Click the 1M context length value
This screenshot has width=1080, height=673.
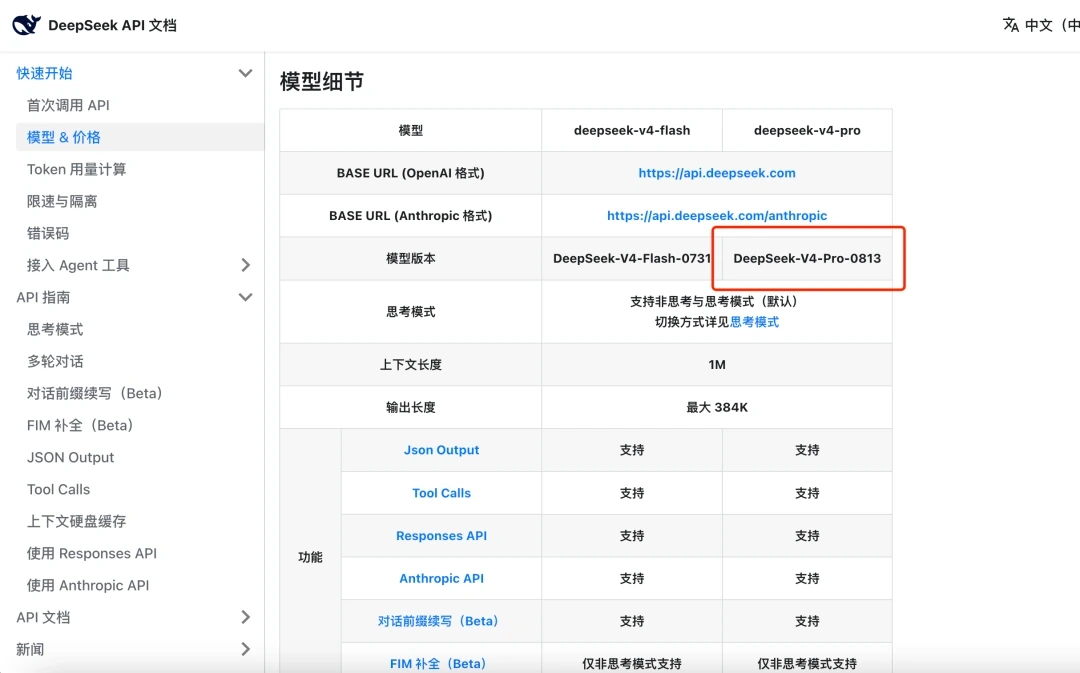tap(717, 364)
